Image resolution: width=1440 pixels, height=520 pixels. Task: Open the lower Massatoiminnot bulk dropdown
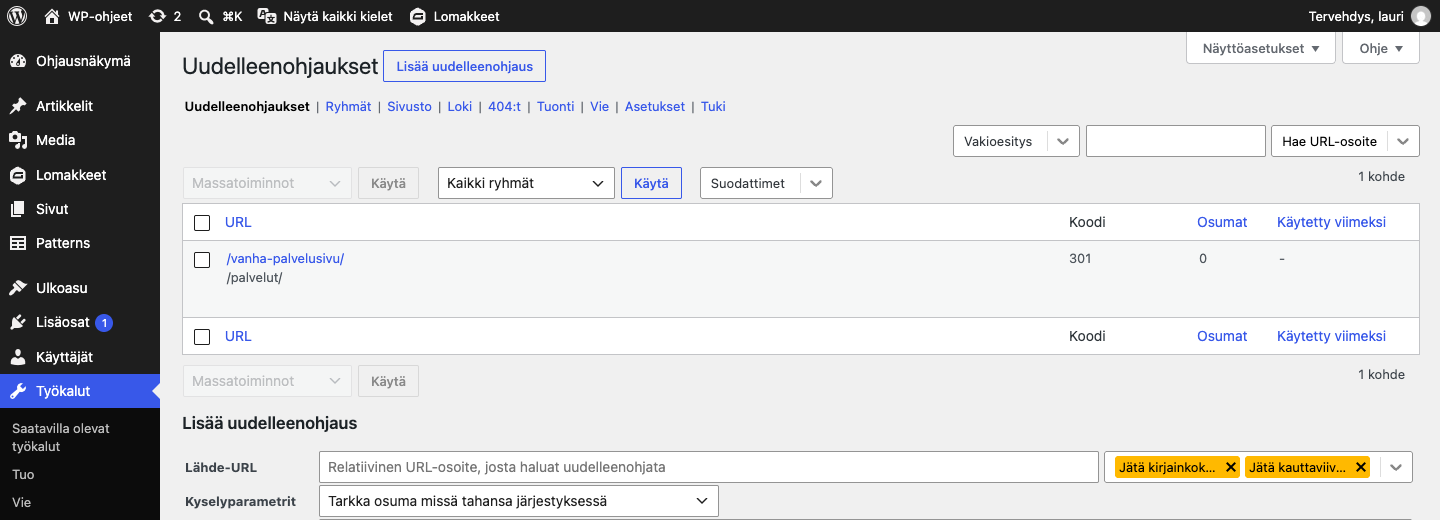[x=267, y=381]
